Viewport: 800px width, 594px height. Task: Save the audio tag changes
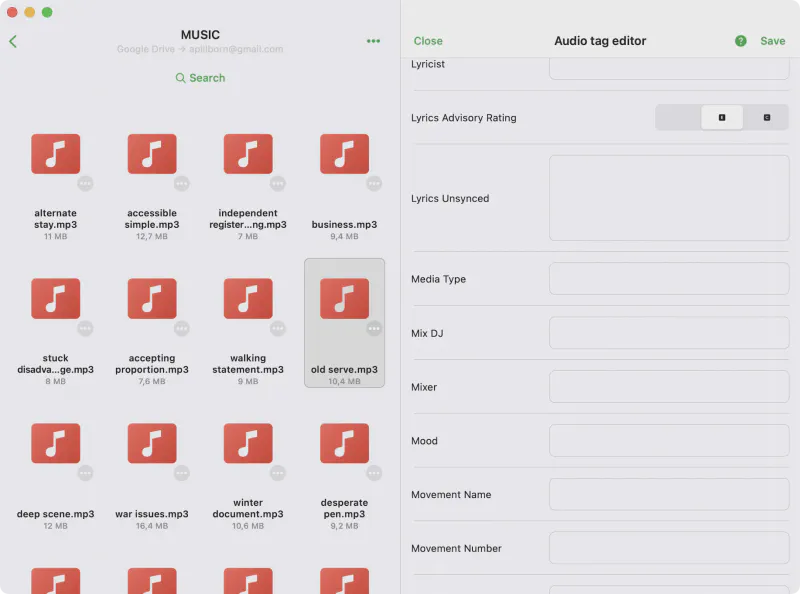pyautogui.click(x=772, y=41)
